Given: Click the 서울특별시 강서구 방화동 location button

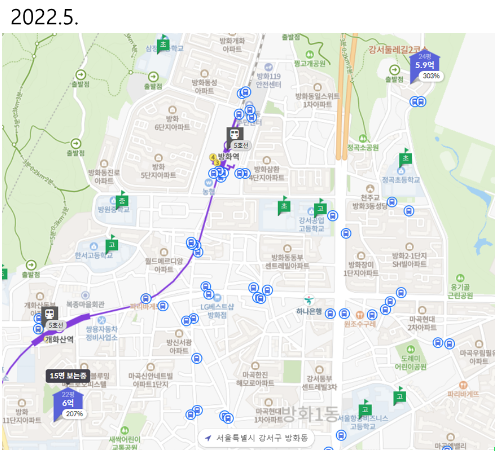Looking at the screenshot, I should [256, 438].
